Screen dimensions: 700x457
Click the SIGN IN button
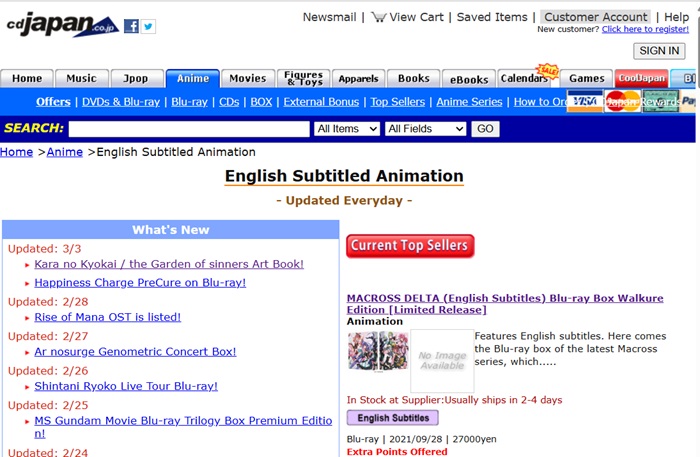click(659, 51)
